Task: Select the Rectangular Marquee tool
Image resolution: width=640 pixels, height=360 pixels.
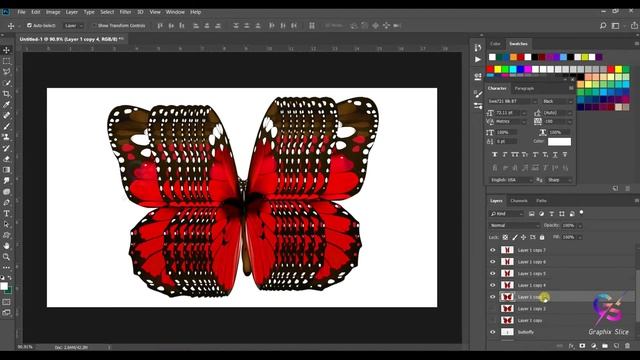Action: [x=7, y=61]
